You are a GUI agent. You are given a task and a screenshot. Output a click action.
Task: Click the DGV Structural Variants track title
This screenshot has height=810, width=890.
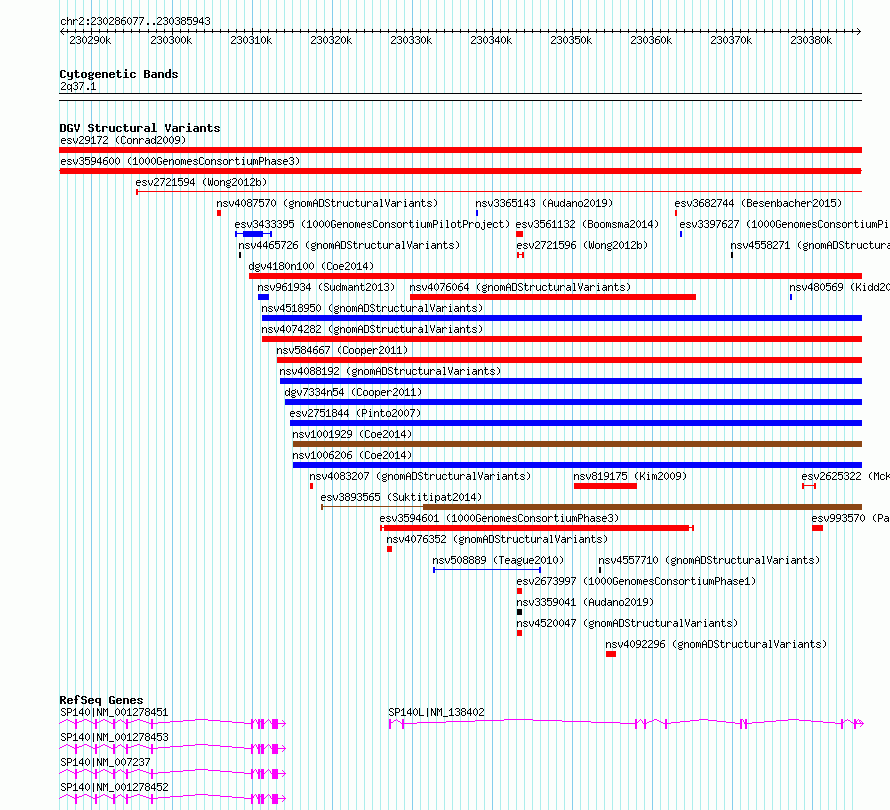pyautogui.click(x=140, y=128)
